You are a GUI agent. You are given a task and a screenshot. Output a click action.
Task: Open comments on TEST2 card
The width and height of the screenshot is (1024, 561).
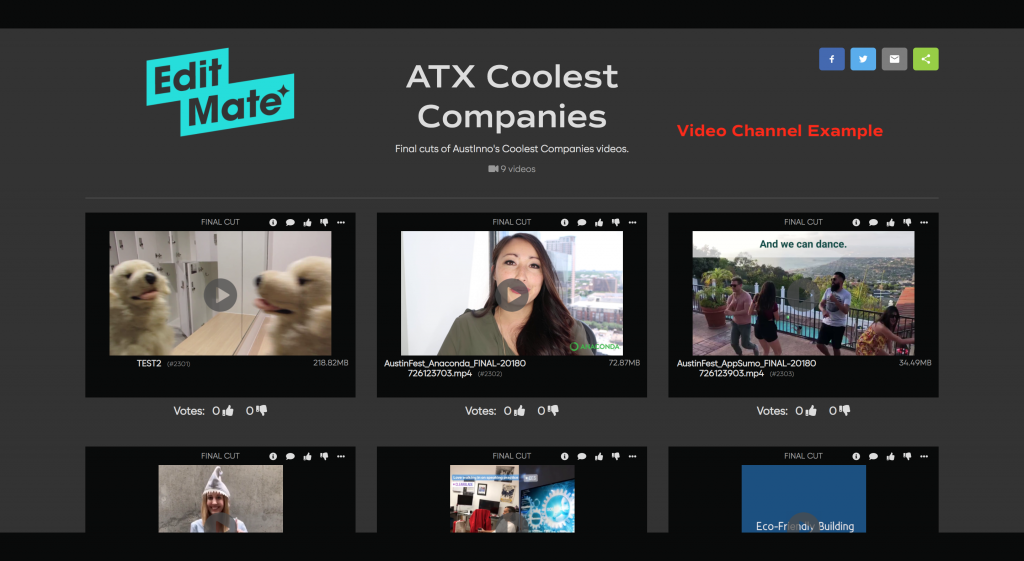(x=290, y=222)
